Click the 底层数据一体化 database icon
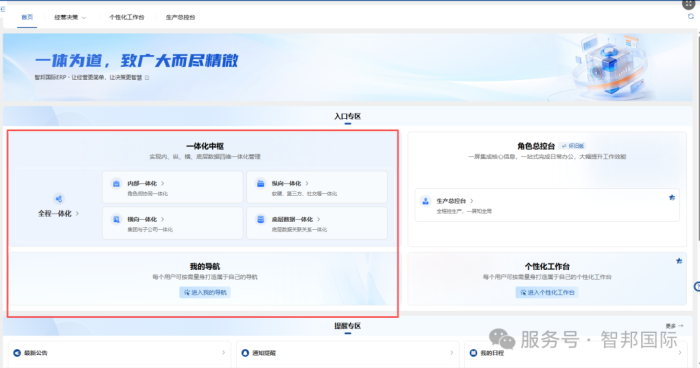The image size is (700, 368). 260,219
